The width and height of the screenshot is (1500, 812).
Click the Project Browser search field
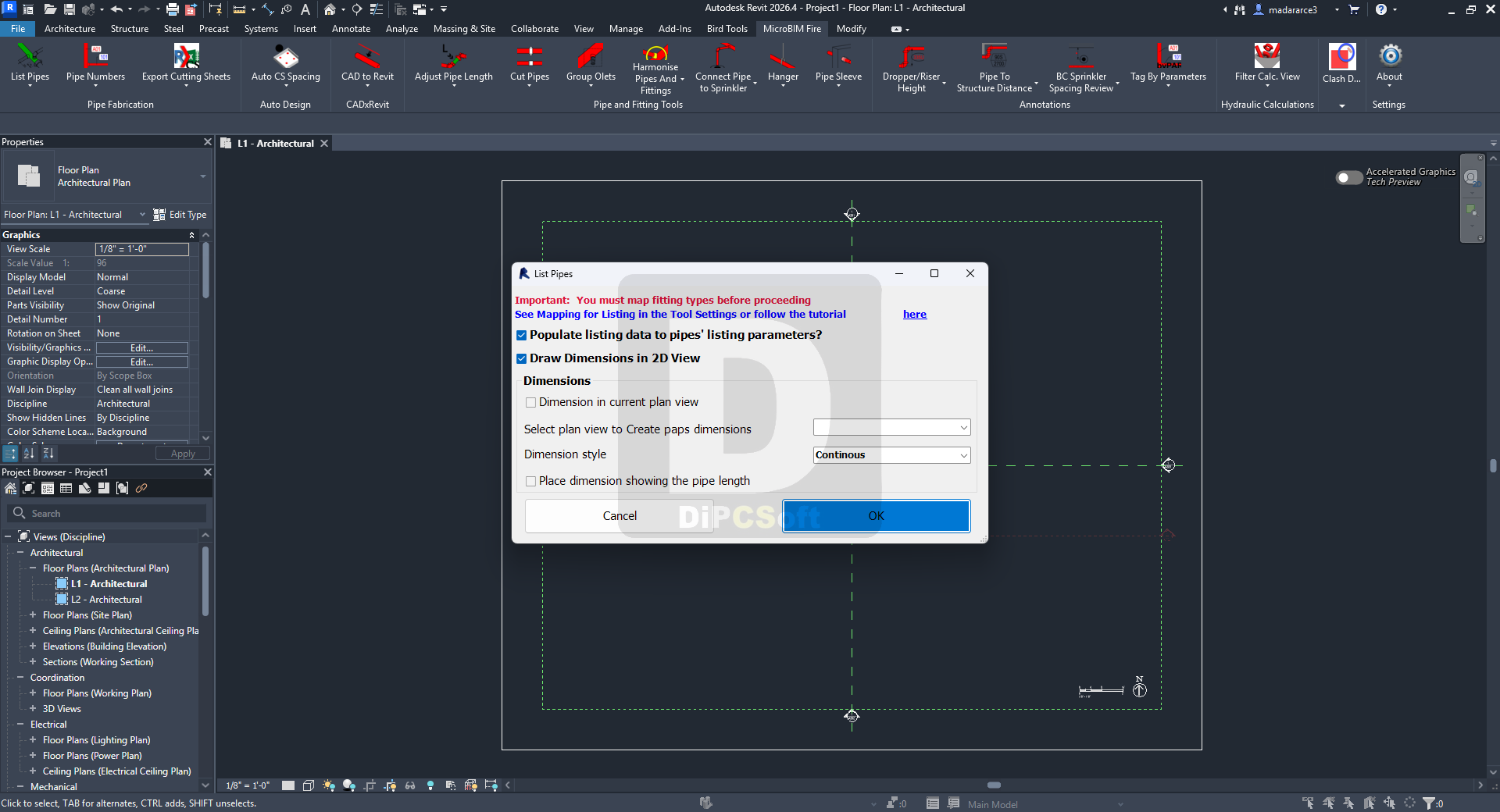pyautogui.click(x=108, y=514)
